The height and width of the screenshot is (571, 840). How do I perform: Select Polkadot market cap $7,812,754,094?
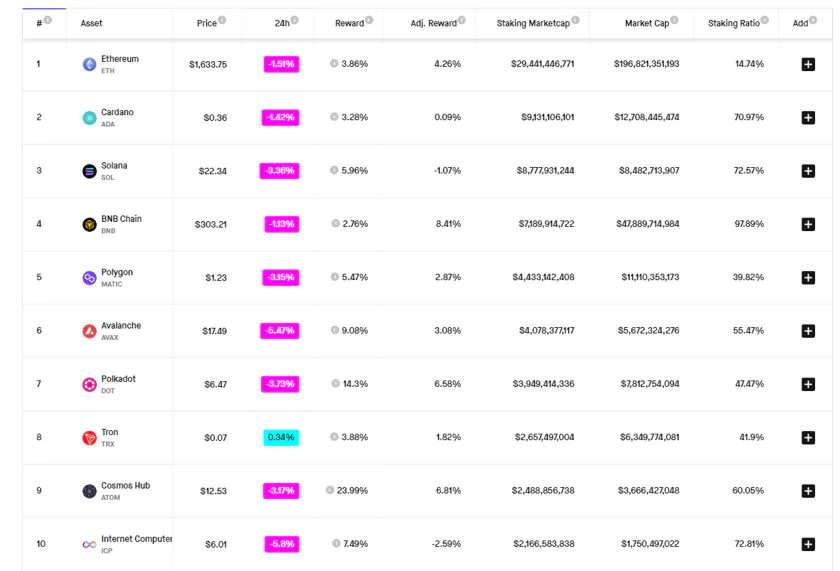pyautogui.click(x=650, y=384)
